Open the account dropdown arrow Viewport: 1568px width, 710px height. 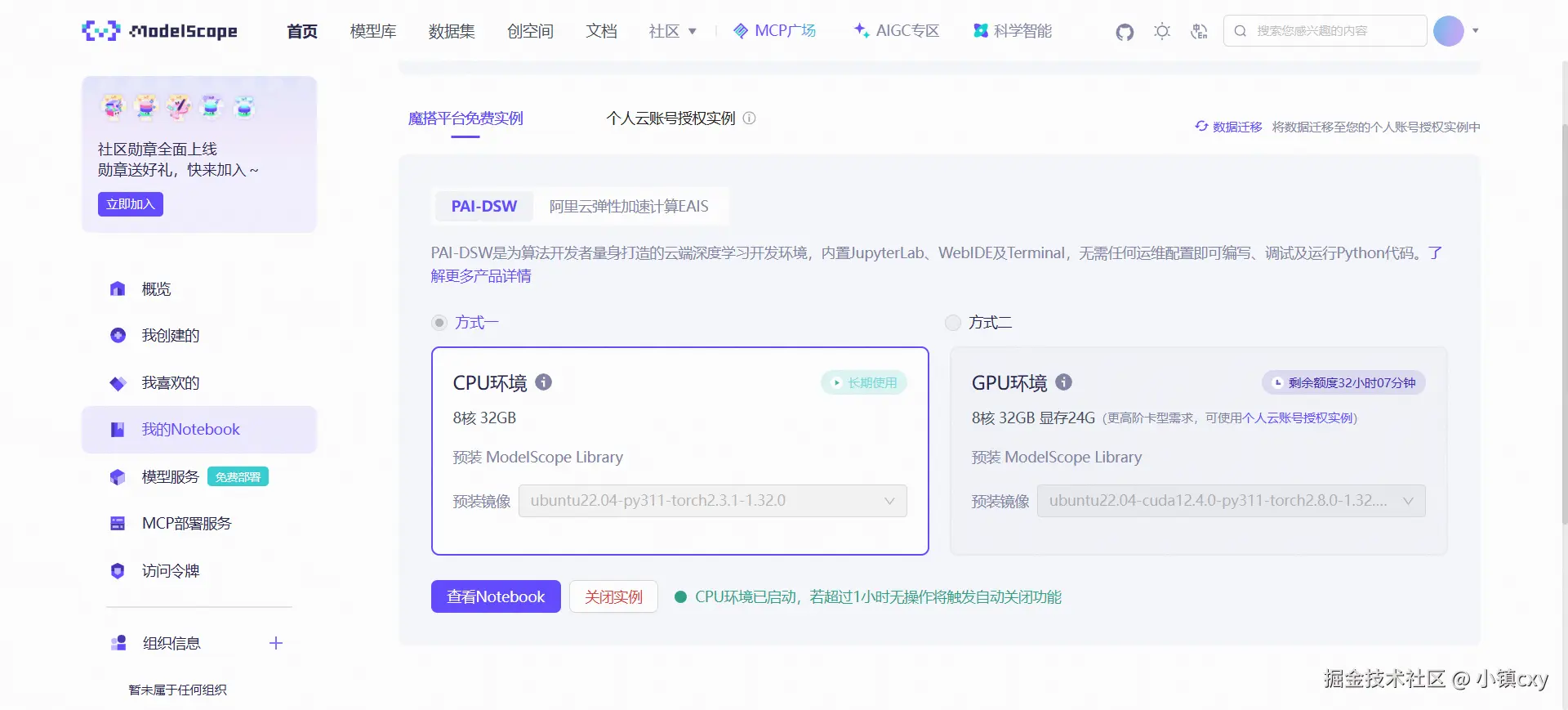[x=1476, y=31]
